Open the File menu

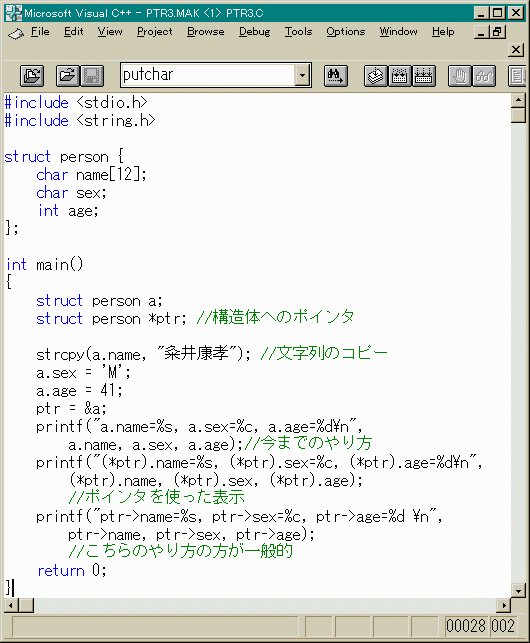[x=40, y=32]
